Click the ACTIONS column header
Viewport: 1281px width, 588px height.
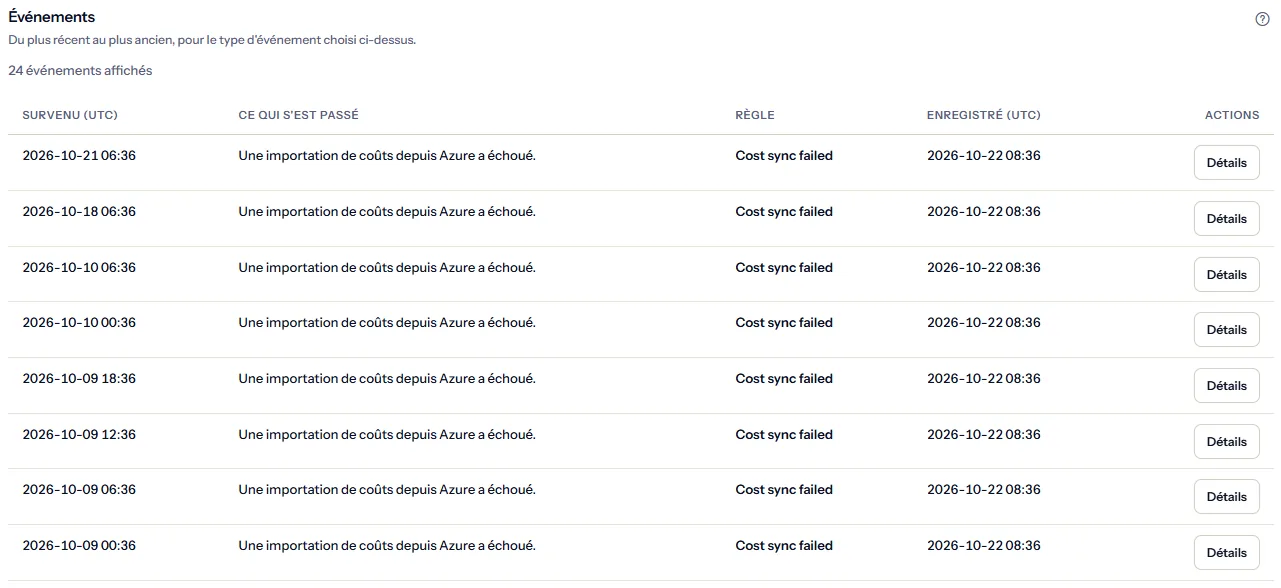coord(1232,115)
